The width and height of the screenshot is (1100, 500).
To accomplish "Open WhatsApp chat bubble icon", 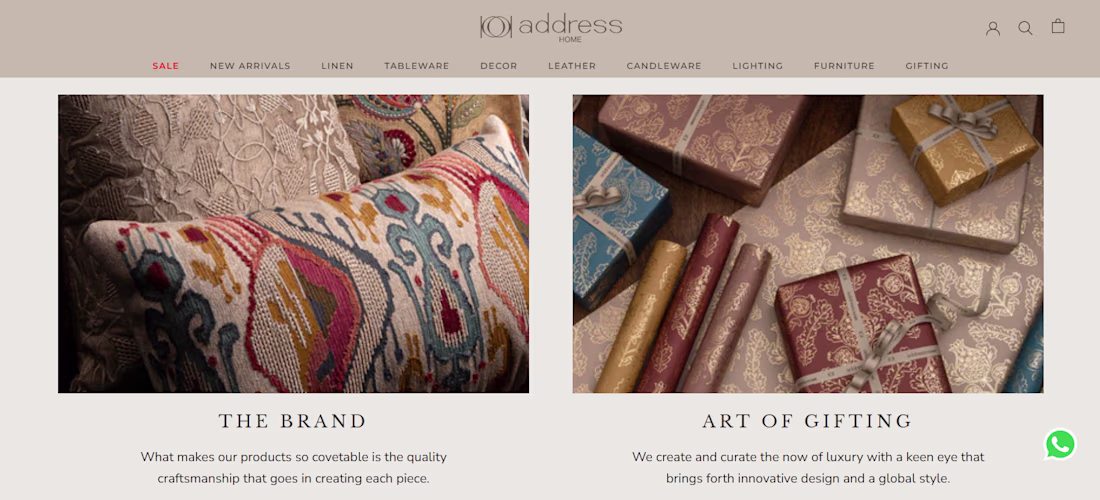I will [1060, 445].
